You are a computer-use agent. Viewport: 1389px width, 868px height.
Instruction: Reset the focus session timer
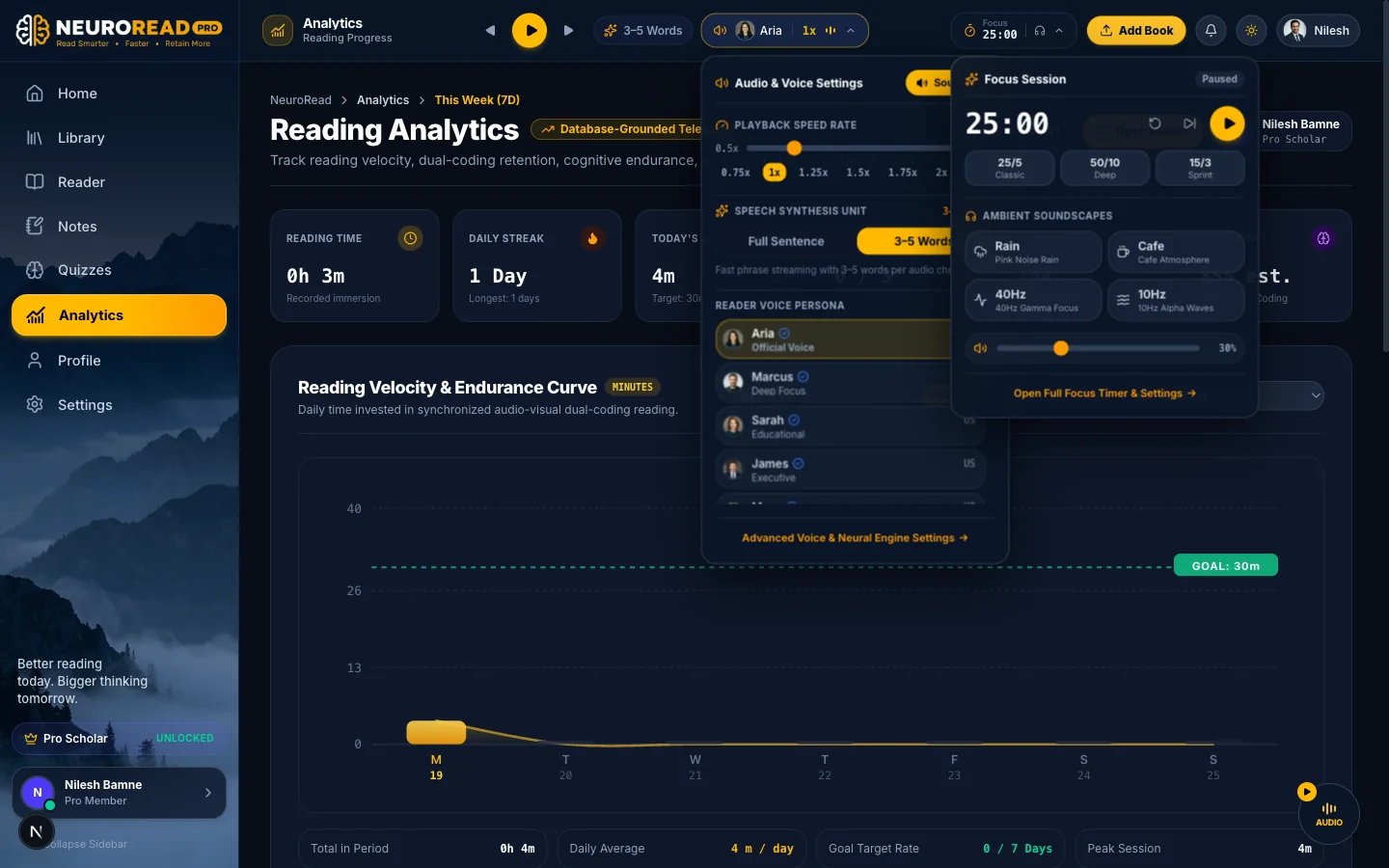[x=1155, y=123]
